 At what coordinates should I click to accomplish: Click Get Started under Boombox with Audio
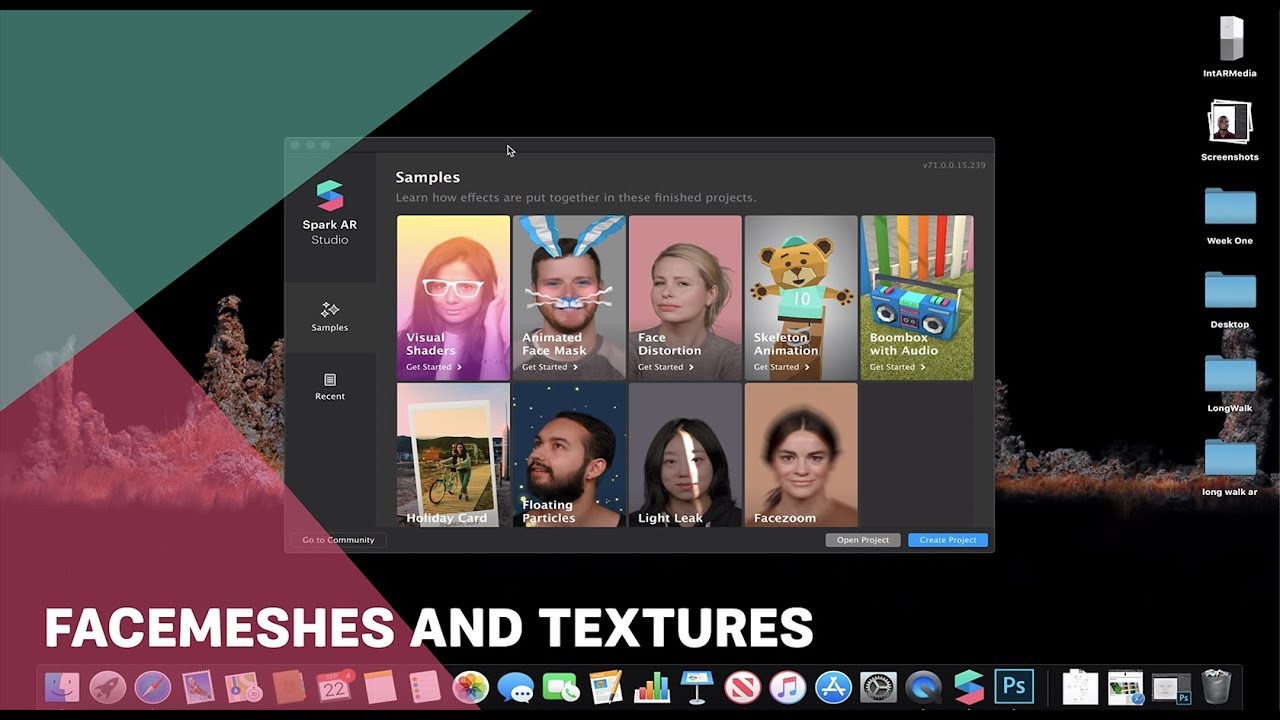coord(898,367)
